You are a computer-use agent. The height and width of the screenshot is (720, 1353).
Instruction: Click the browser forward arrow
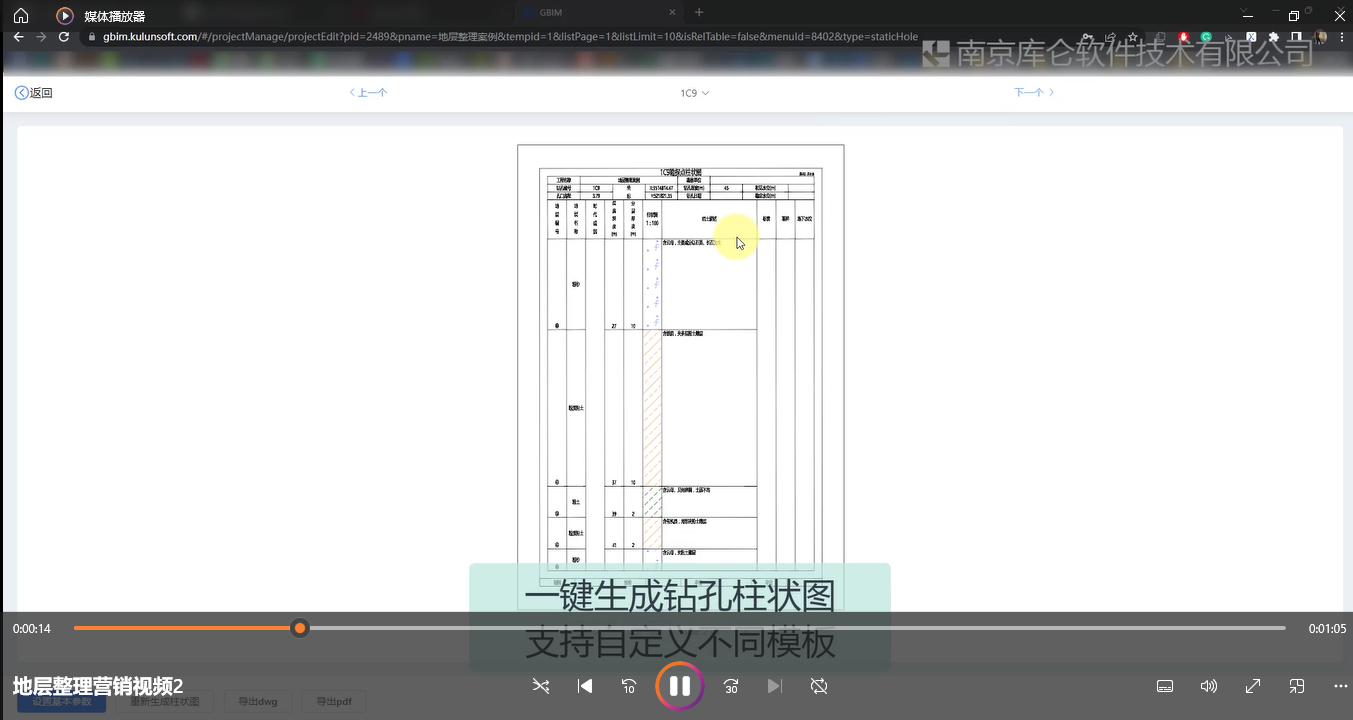point(41,36)
